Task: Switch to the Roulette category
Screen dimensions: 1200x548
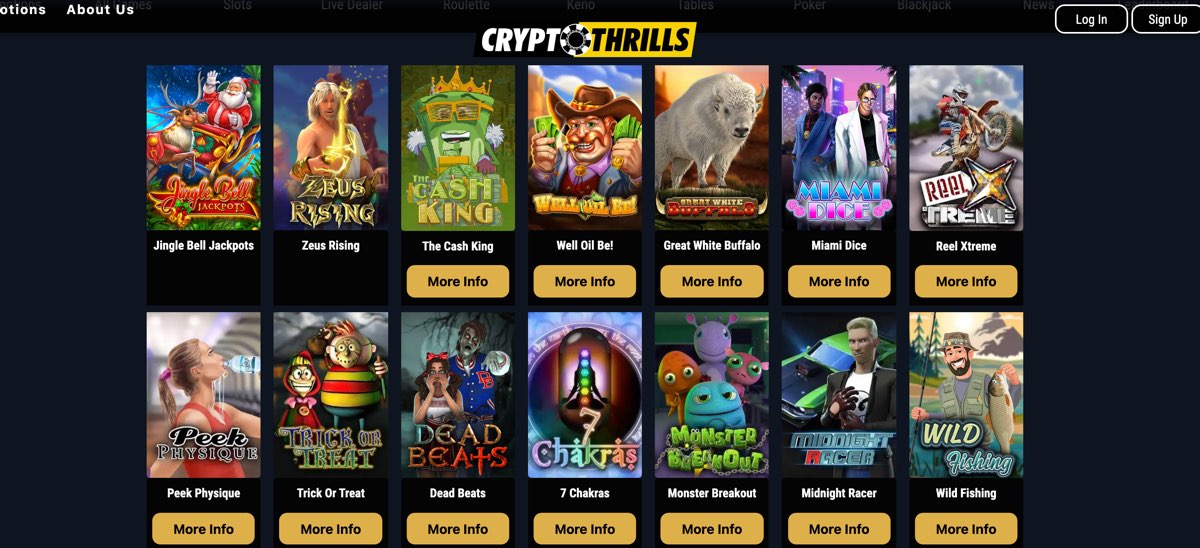Action: 466,5
